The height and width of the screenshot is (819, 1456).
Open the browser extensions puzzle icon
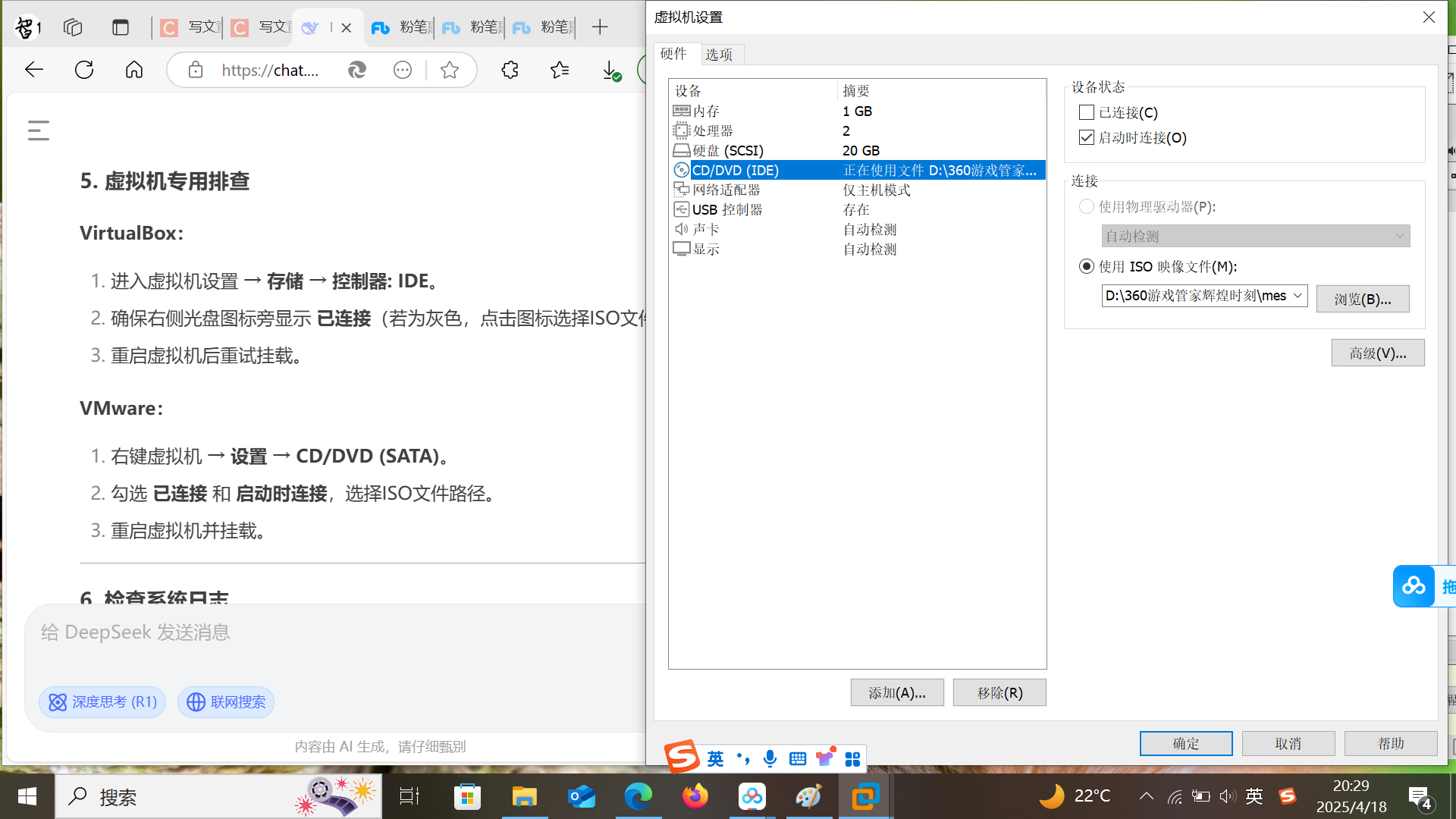tap(510, 70)
